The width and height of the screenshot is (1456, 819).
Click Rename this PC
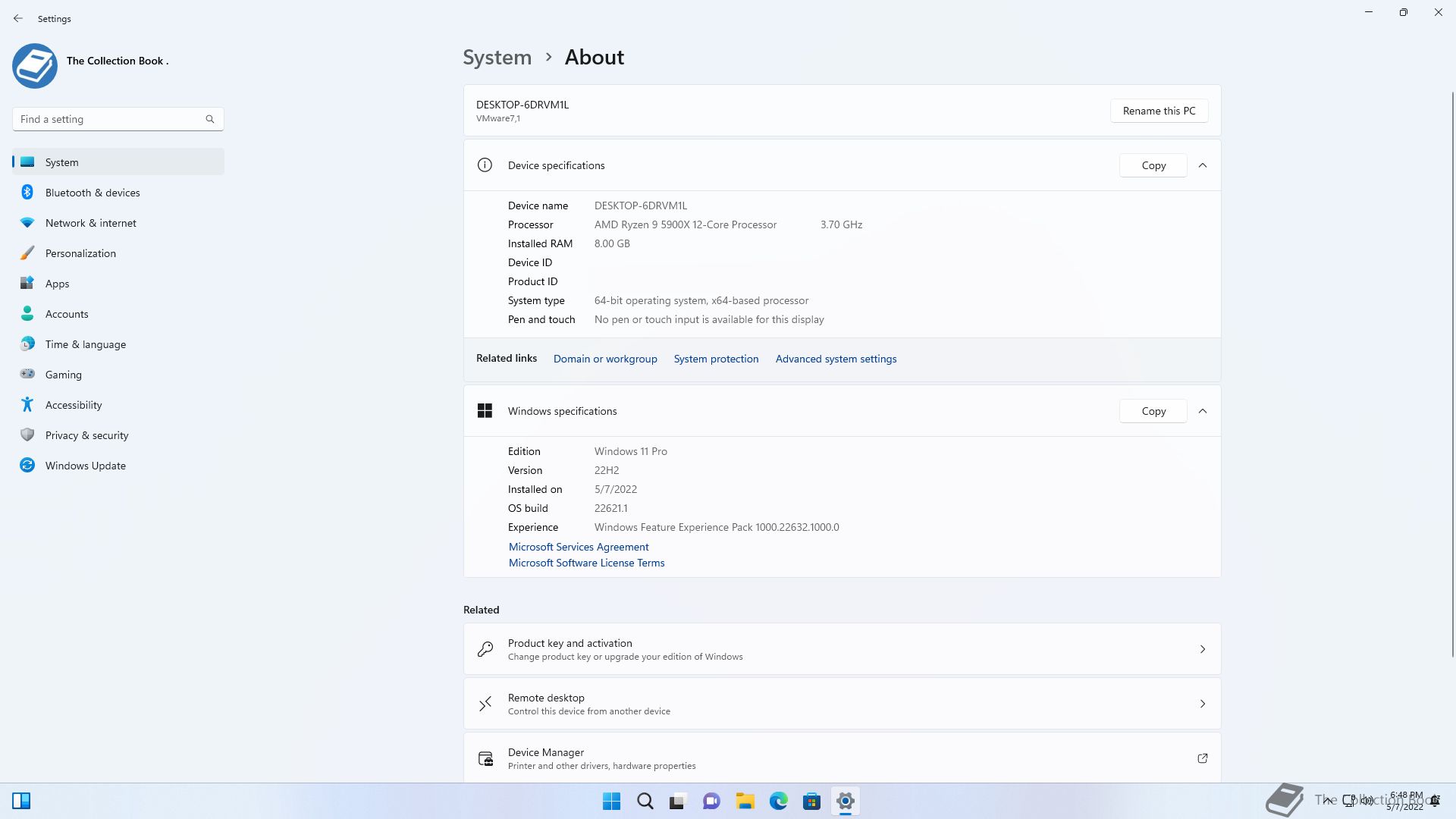[1159, 111]
